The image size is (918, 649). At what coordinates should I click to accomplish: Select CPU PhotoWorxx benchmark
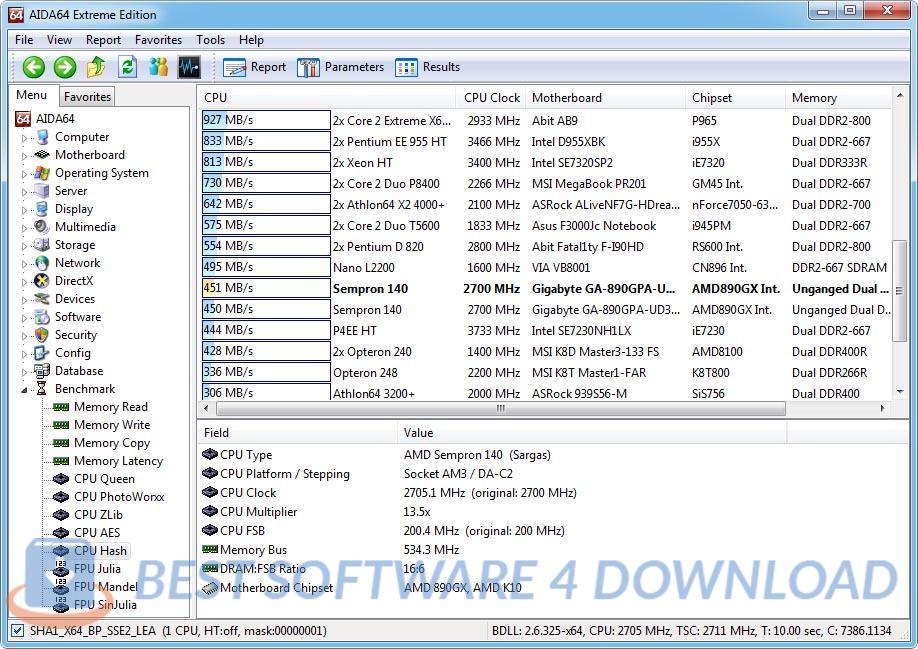click(119, 497)
